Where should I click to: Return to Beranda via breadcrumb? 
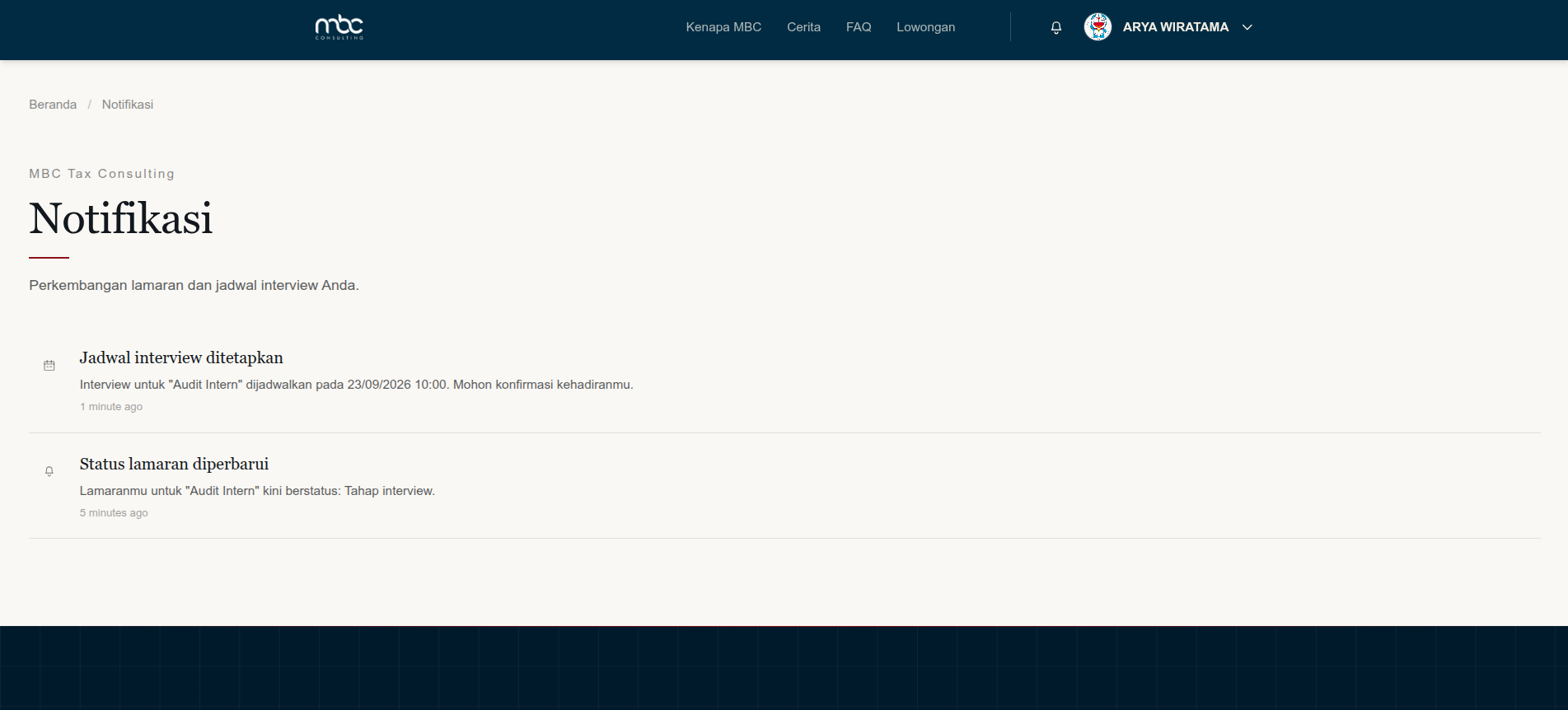[x=53, y=105]
